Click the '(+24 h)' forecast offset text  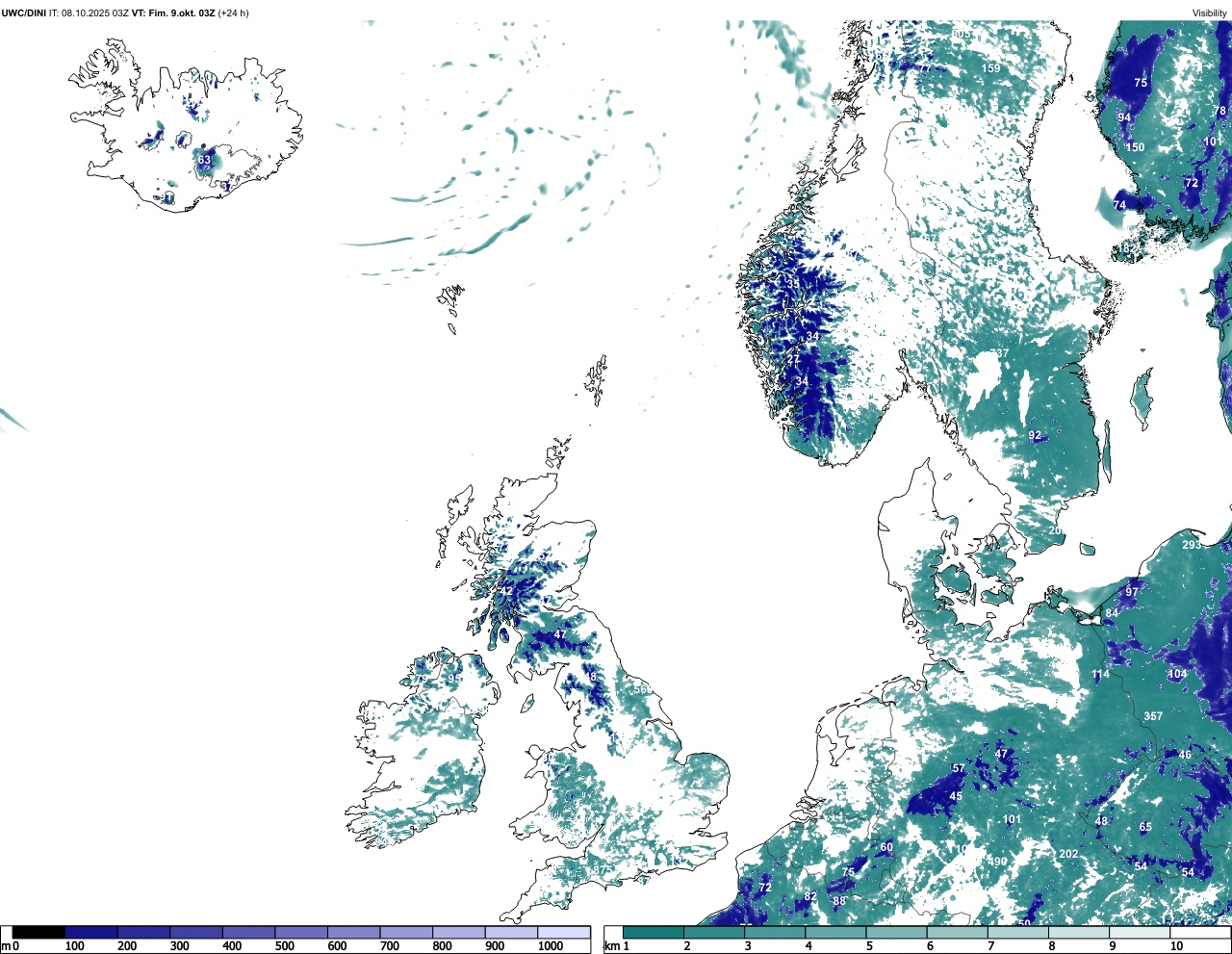(233, 13)
